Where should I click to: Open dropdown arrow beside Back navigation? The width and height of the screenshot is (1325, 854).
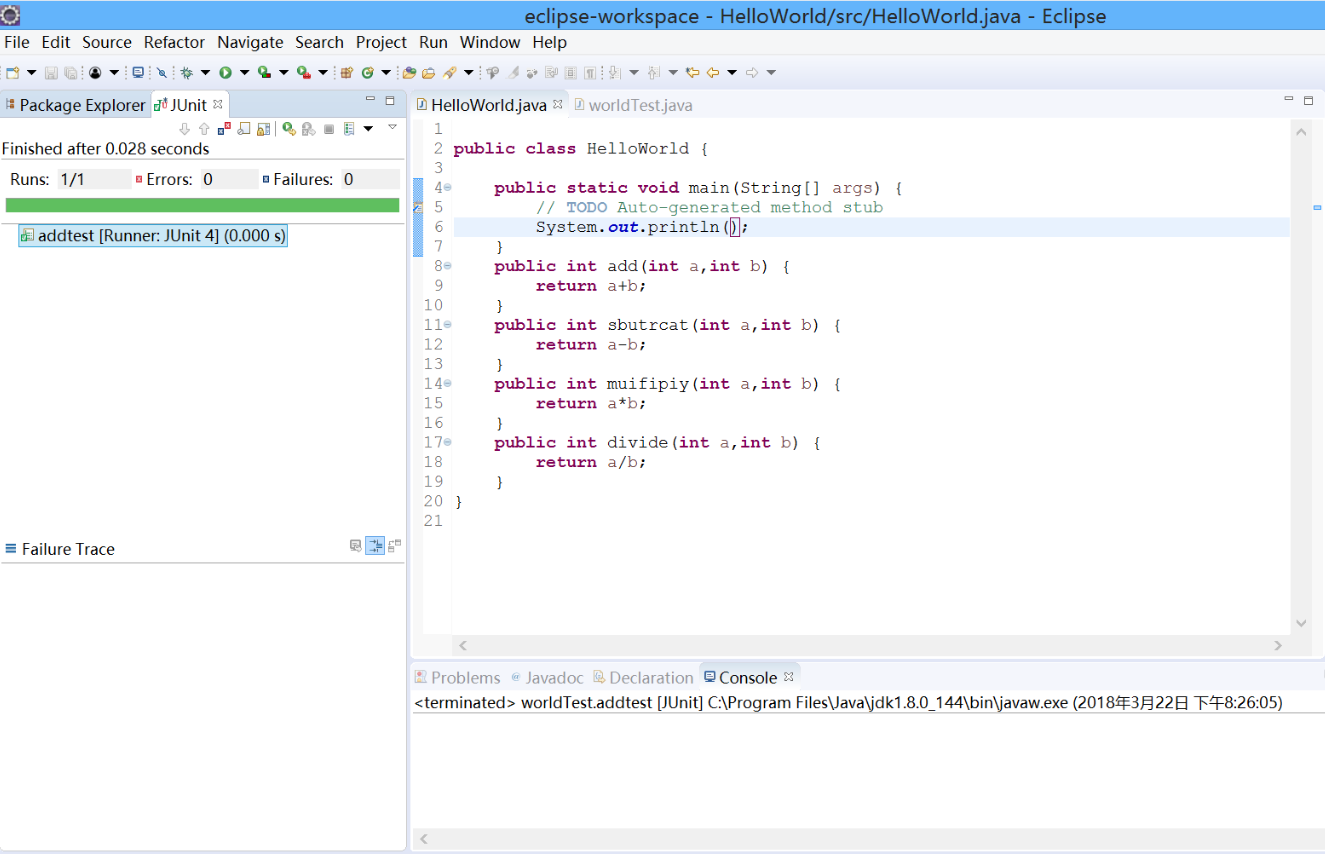coord(732,72)
